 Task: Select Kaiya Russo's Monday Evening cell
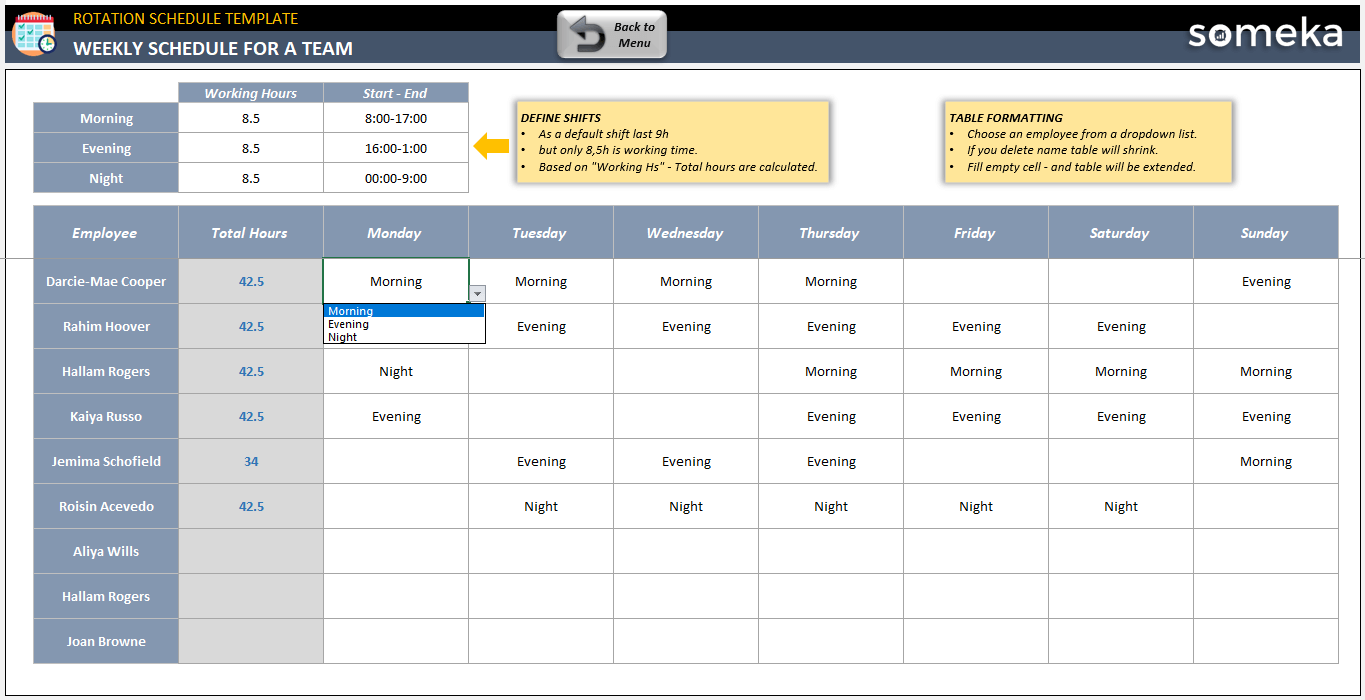pos(396,416)
